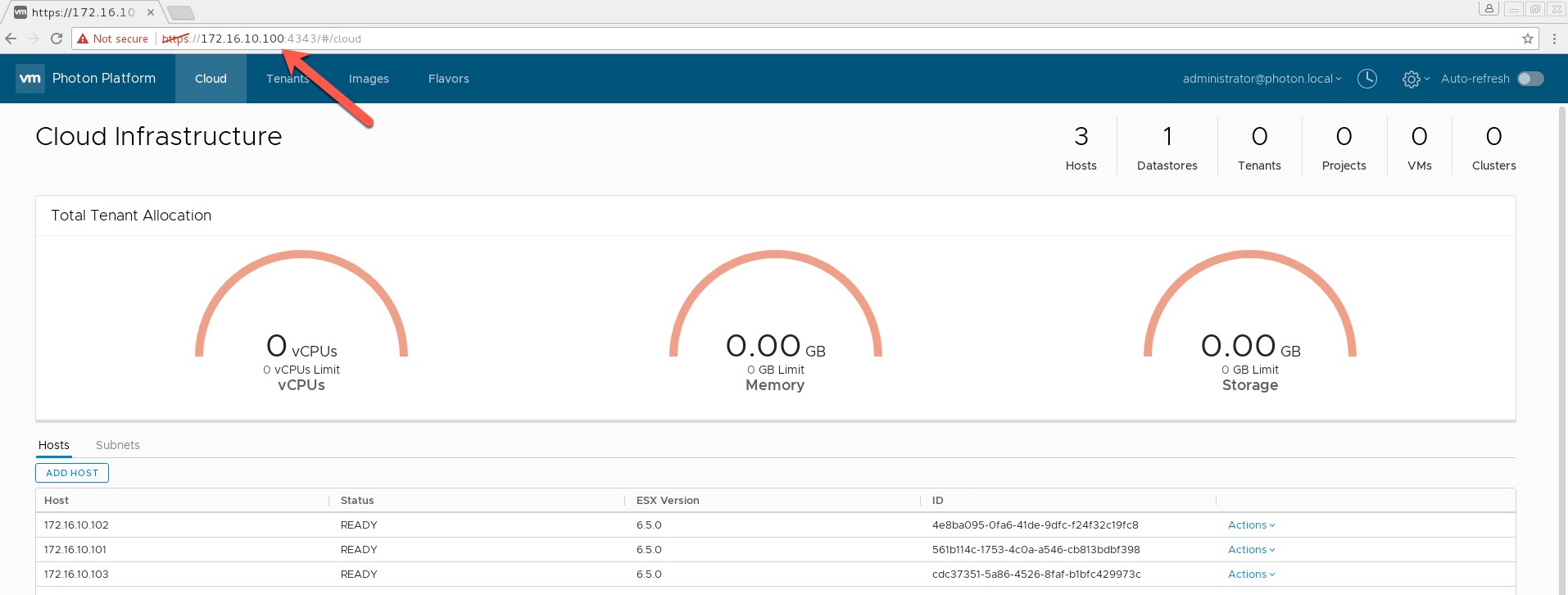Expand Actions for host 172.16.10.103
This screenshot has height=595, width=1568.
[1251, 575]
